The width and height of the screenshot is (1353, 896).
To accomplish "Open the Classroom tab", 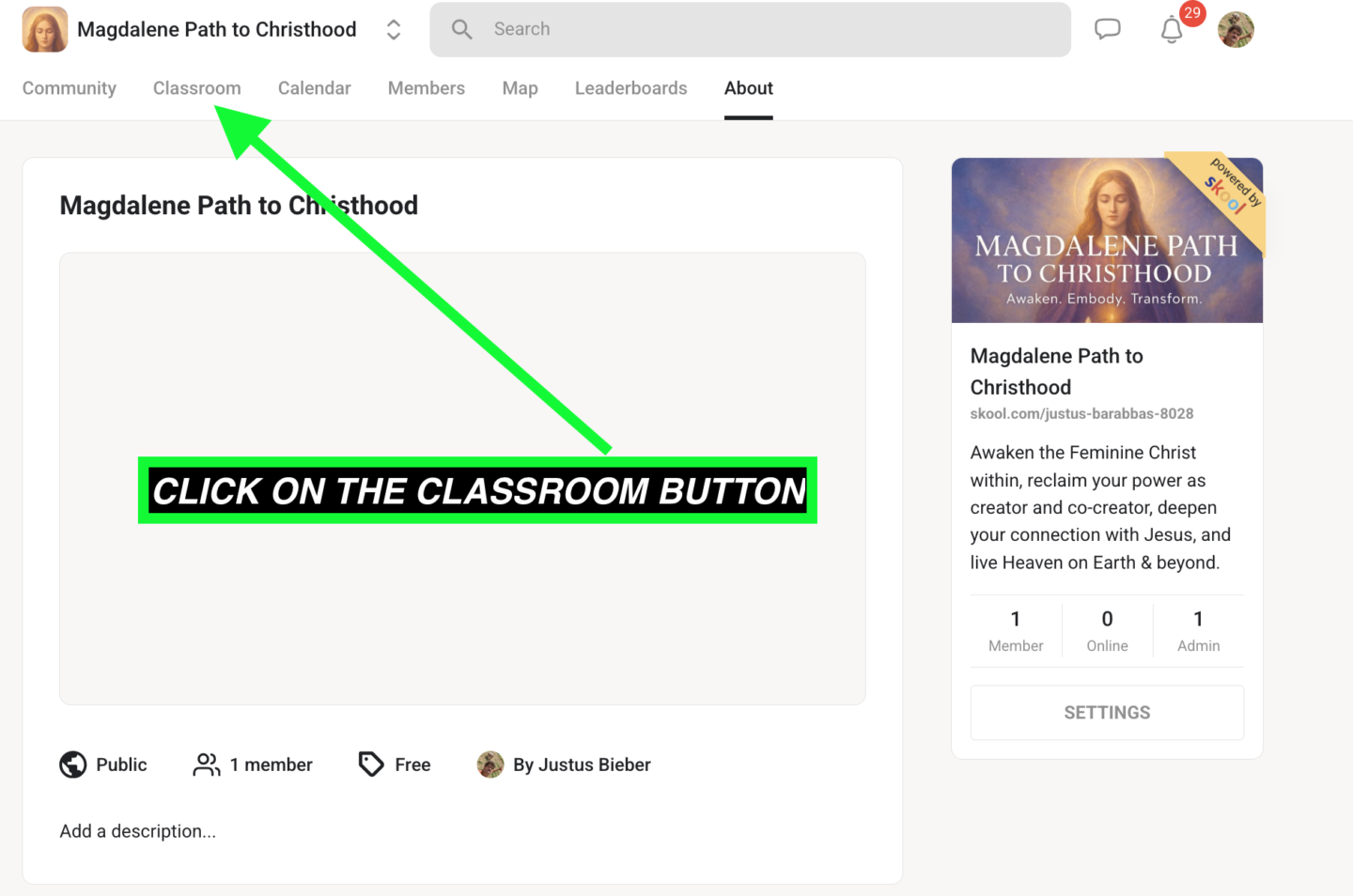I will [197, 88].
